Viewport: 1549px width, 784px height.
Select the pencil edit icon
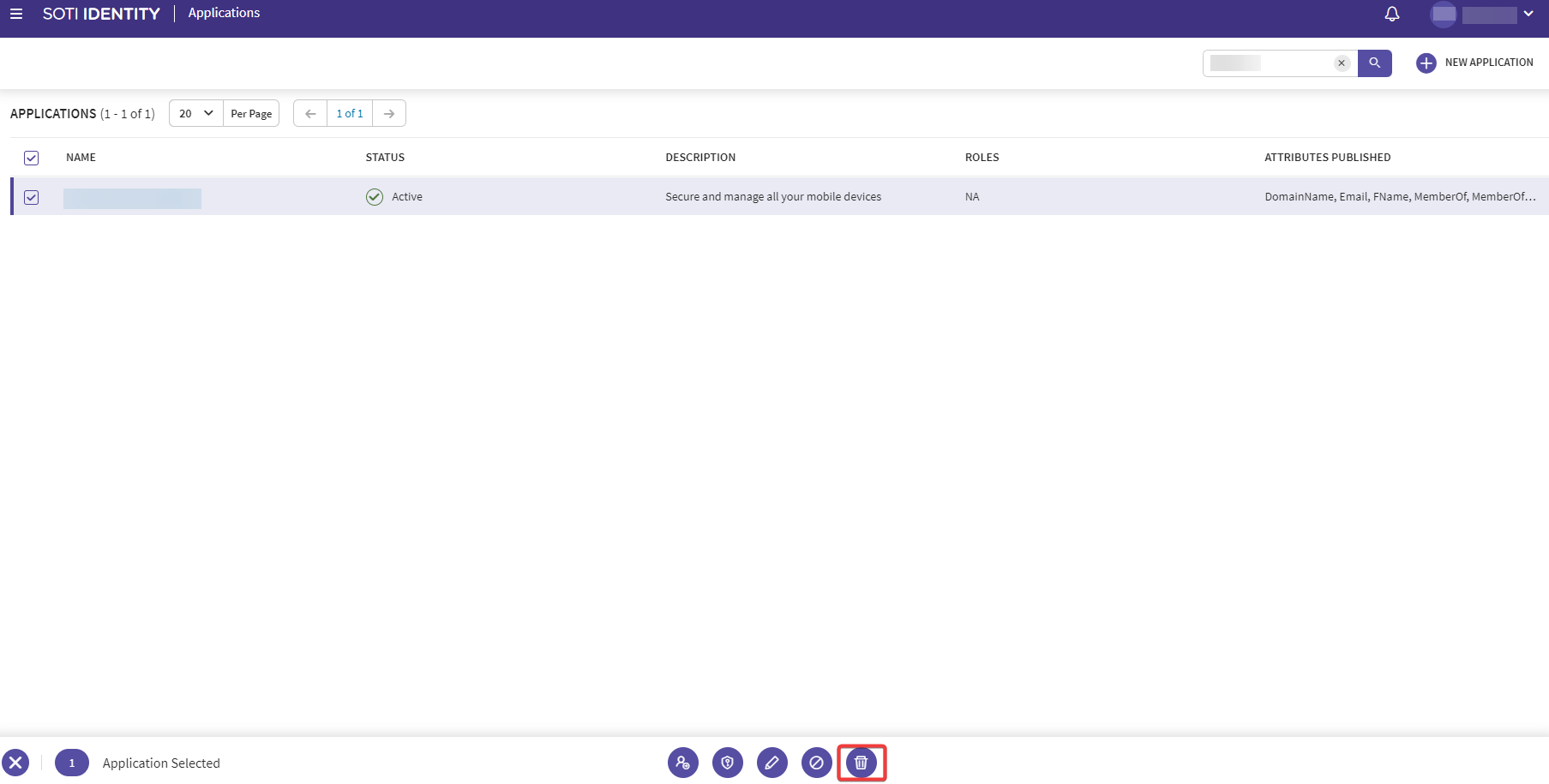[771, 762]
